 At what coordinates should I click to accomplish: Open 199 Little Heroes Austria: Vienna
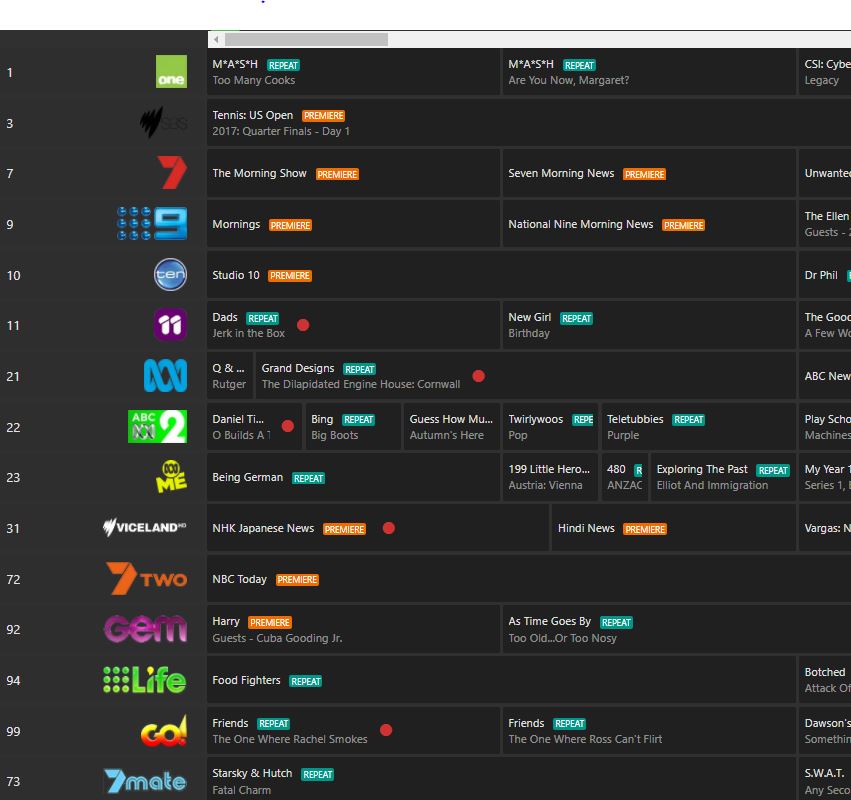(x=550, y=477)
